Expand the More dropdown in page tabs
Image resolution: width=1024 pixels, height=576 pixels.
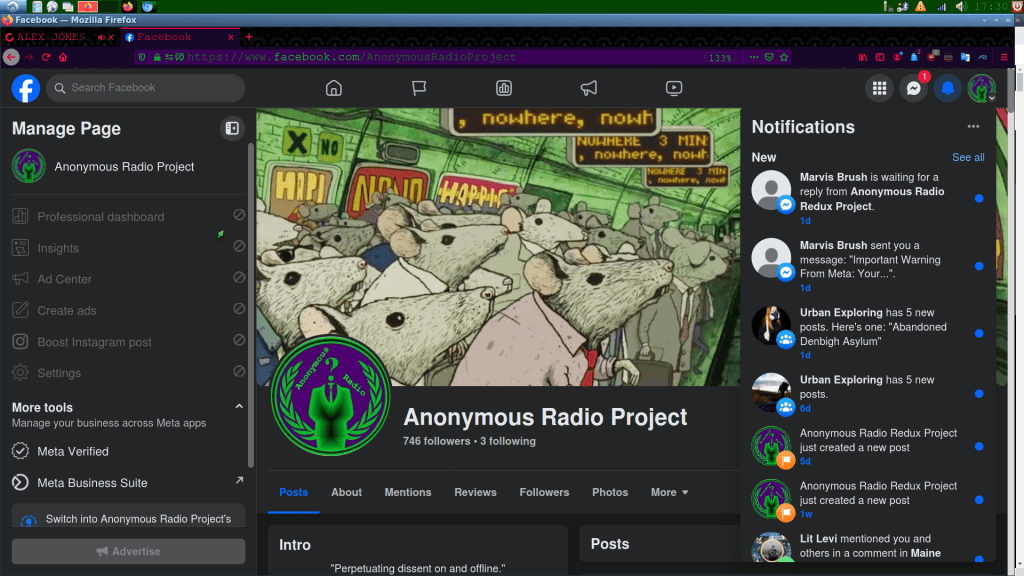click(669, 492)
